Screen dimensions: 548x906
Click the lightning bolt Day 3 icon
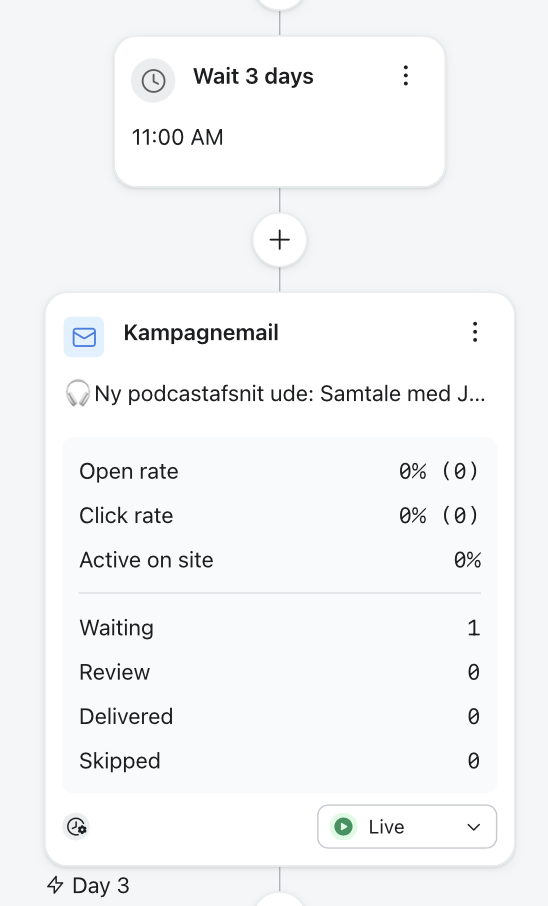pyautogui.click(x=55, y=885)
